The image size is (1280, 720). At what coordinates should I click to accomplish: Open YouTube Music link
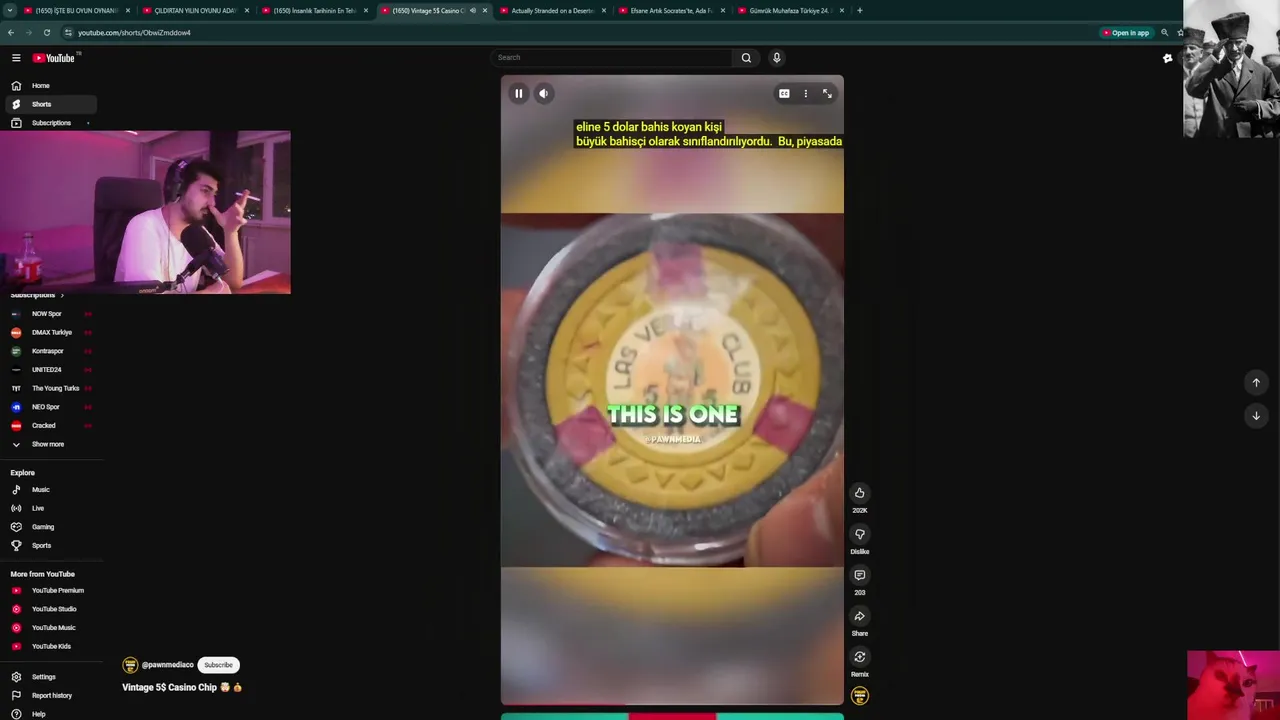(50, 628)
